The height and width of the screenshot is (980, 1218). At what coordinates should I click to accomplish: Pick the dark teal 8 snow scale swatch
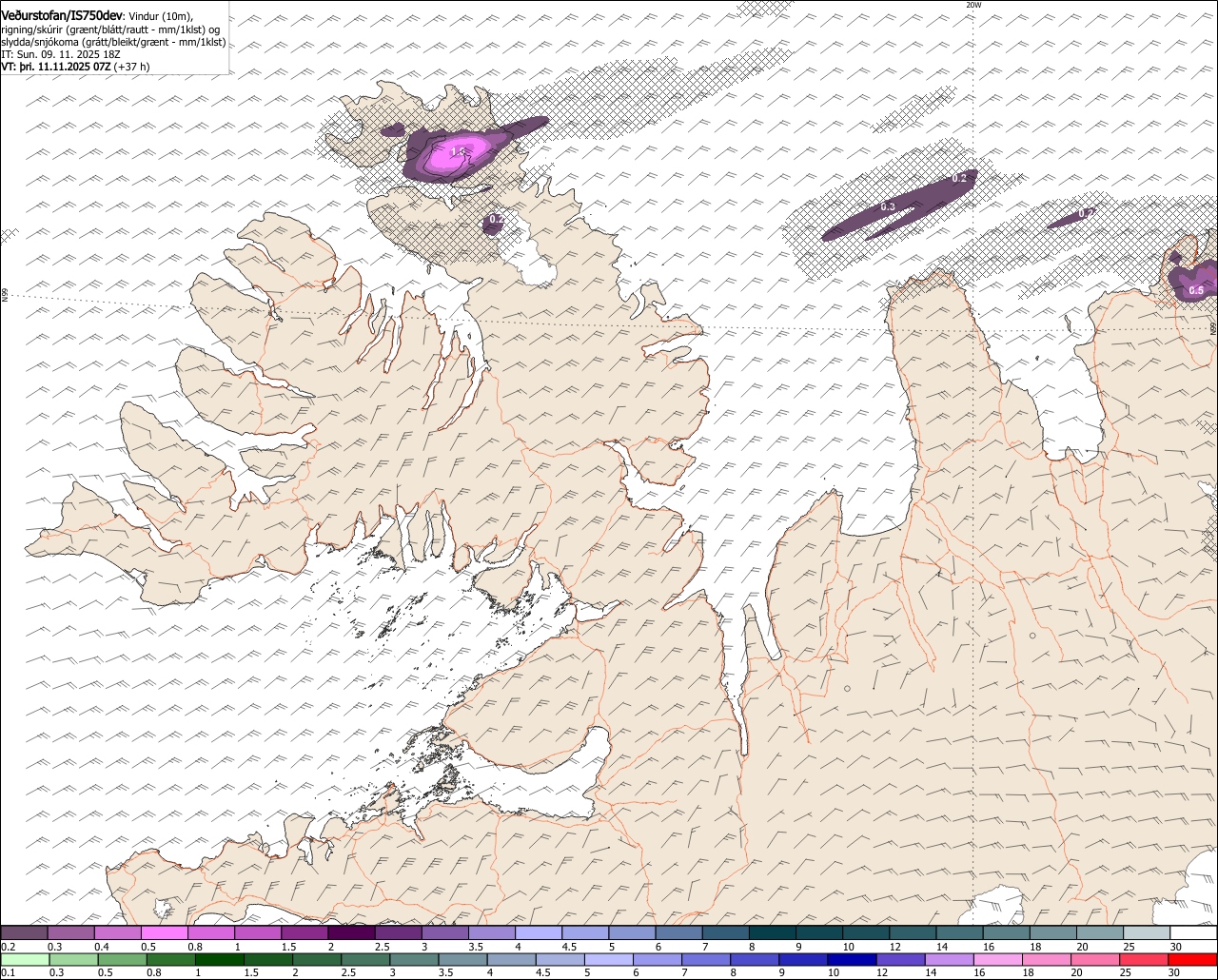(773, 932)
